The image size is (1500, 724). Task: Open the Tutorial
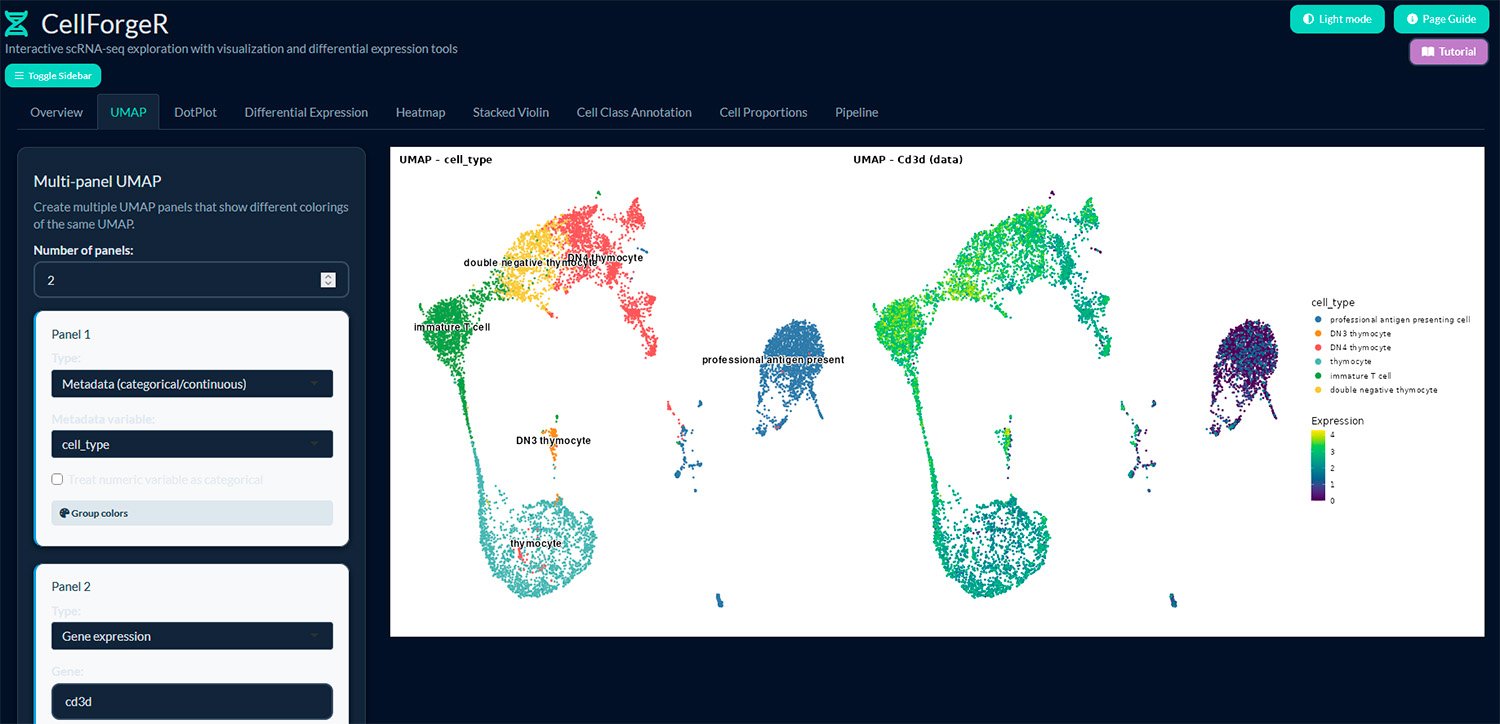click(1449, 52)
